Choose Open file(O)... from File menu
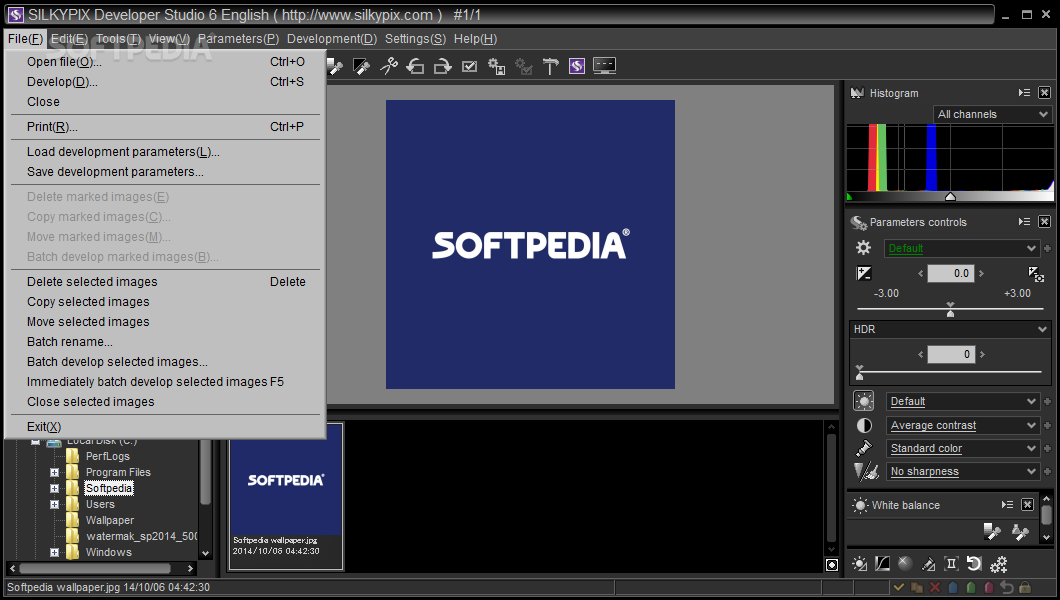 click(x=166, y=61)
